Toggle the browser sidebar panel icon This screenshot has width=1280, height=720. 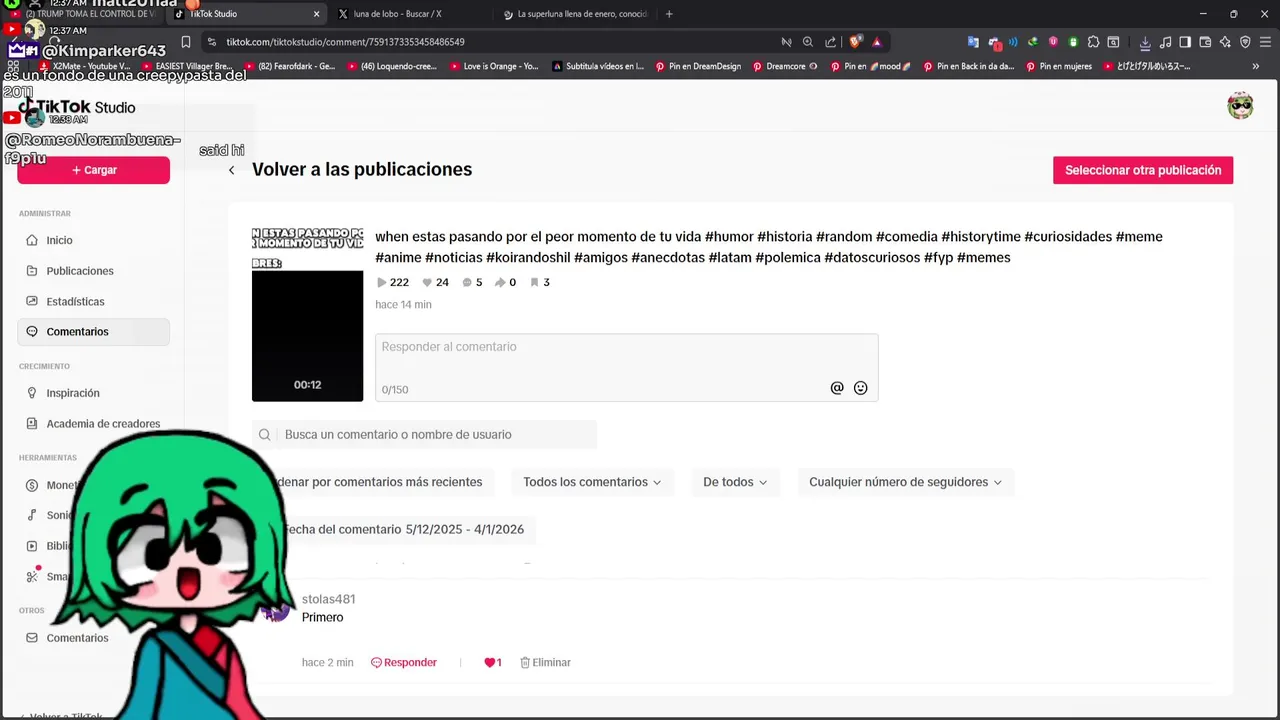[x=1185, y=42]
